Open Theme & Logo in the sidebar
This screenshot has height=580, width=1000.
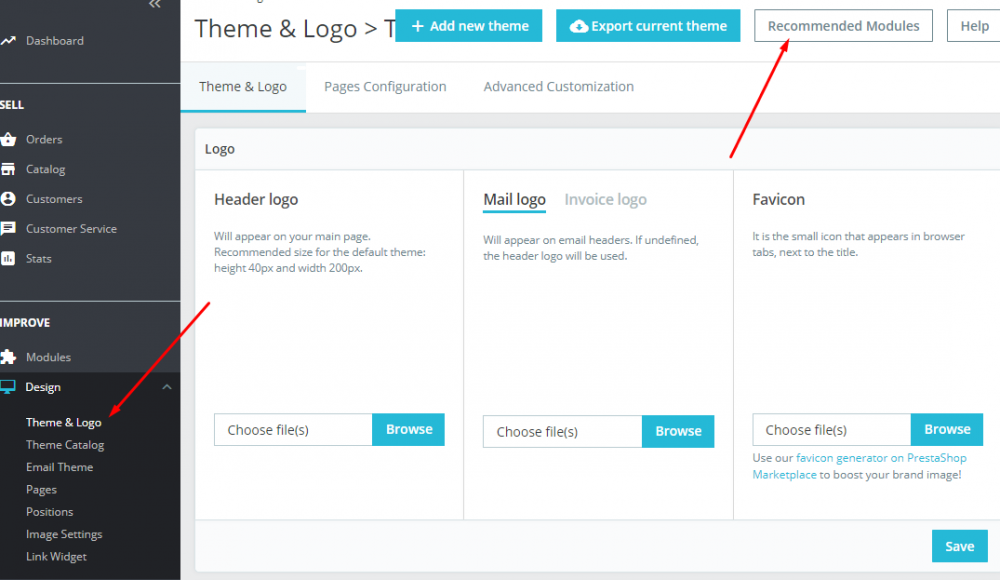tap(63, 422)
